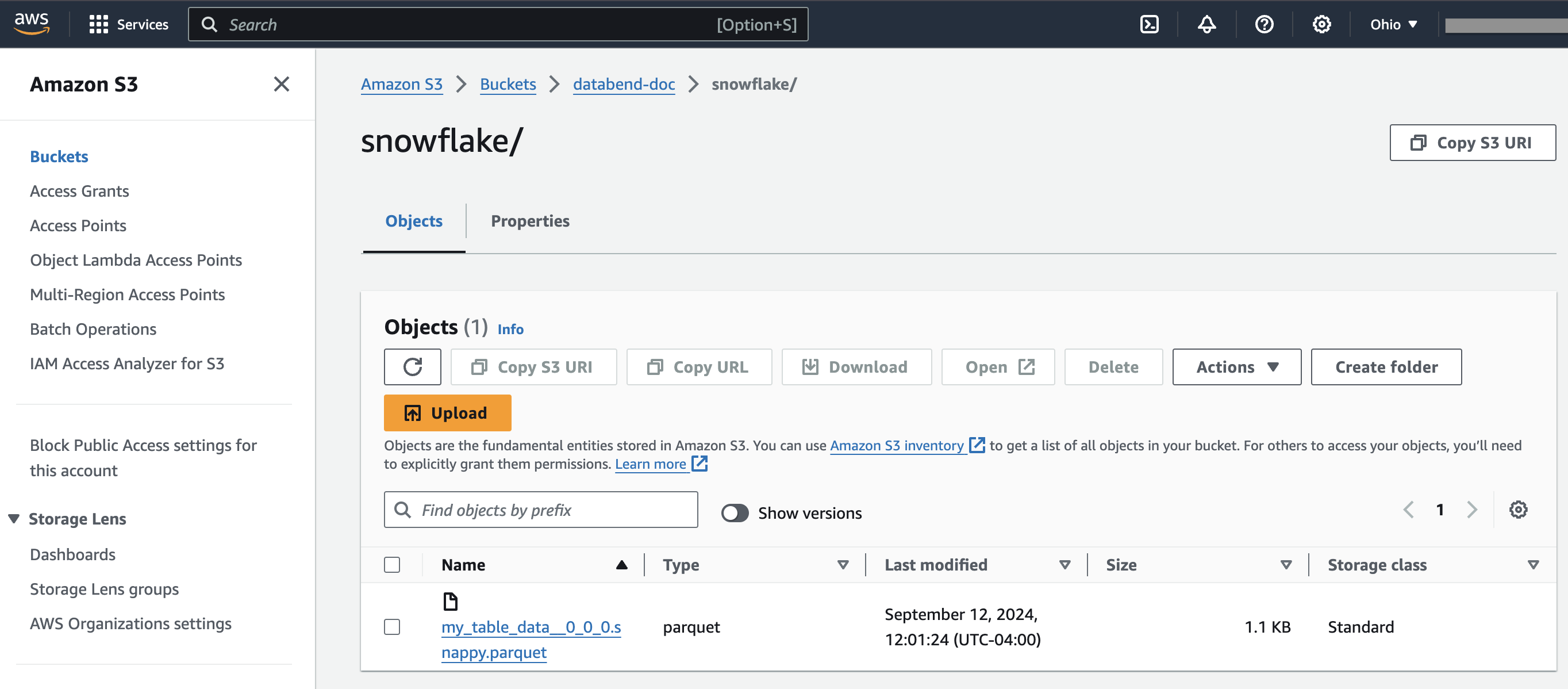Go to Buckets breadcrumb
Screen dimensions: 1568x689
(508, 84)
